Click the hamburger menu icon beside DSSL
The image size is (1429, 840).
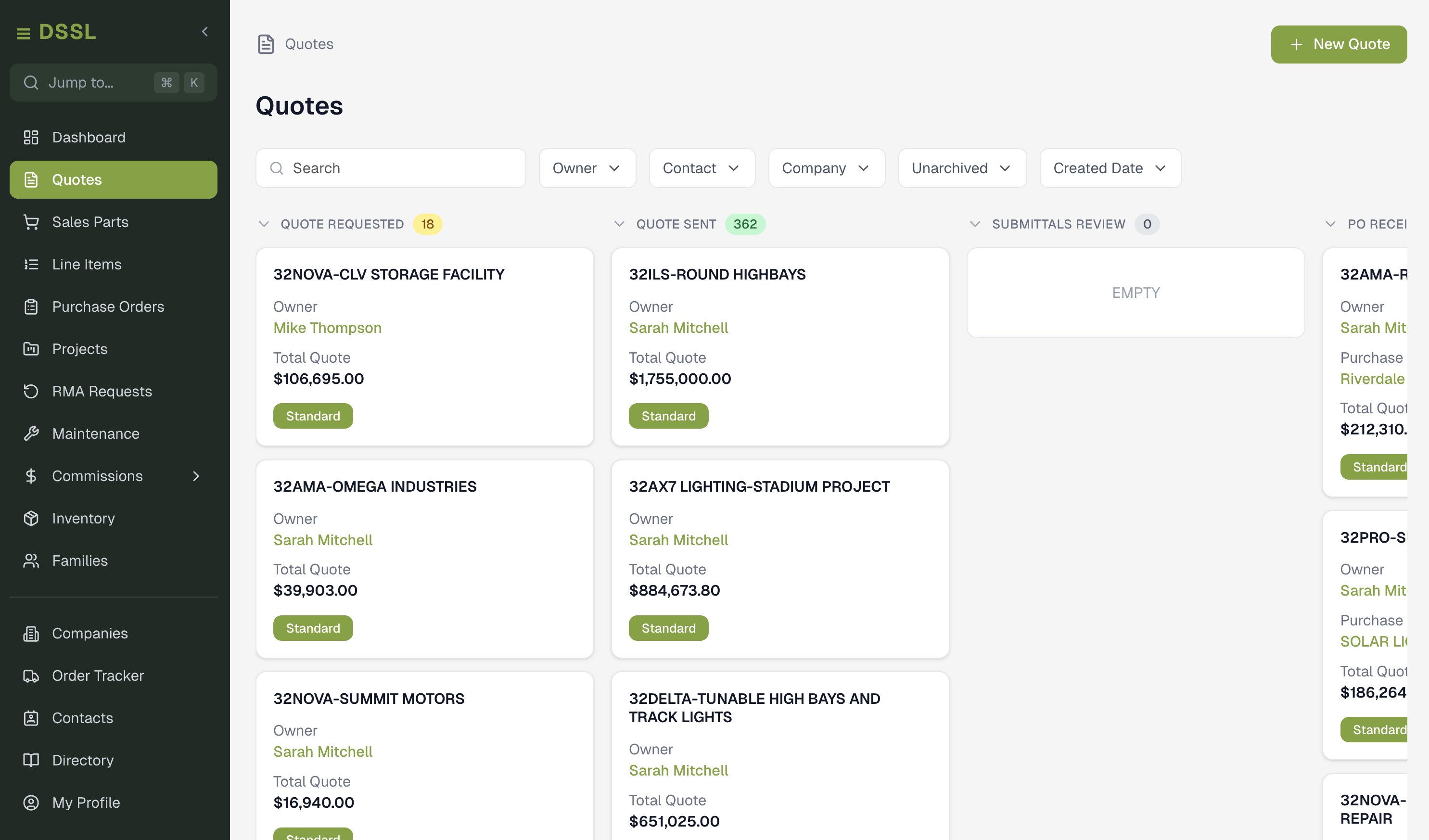pyautogui.click(x=23, y=34)
